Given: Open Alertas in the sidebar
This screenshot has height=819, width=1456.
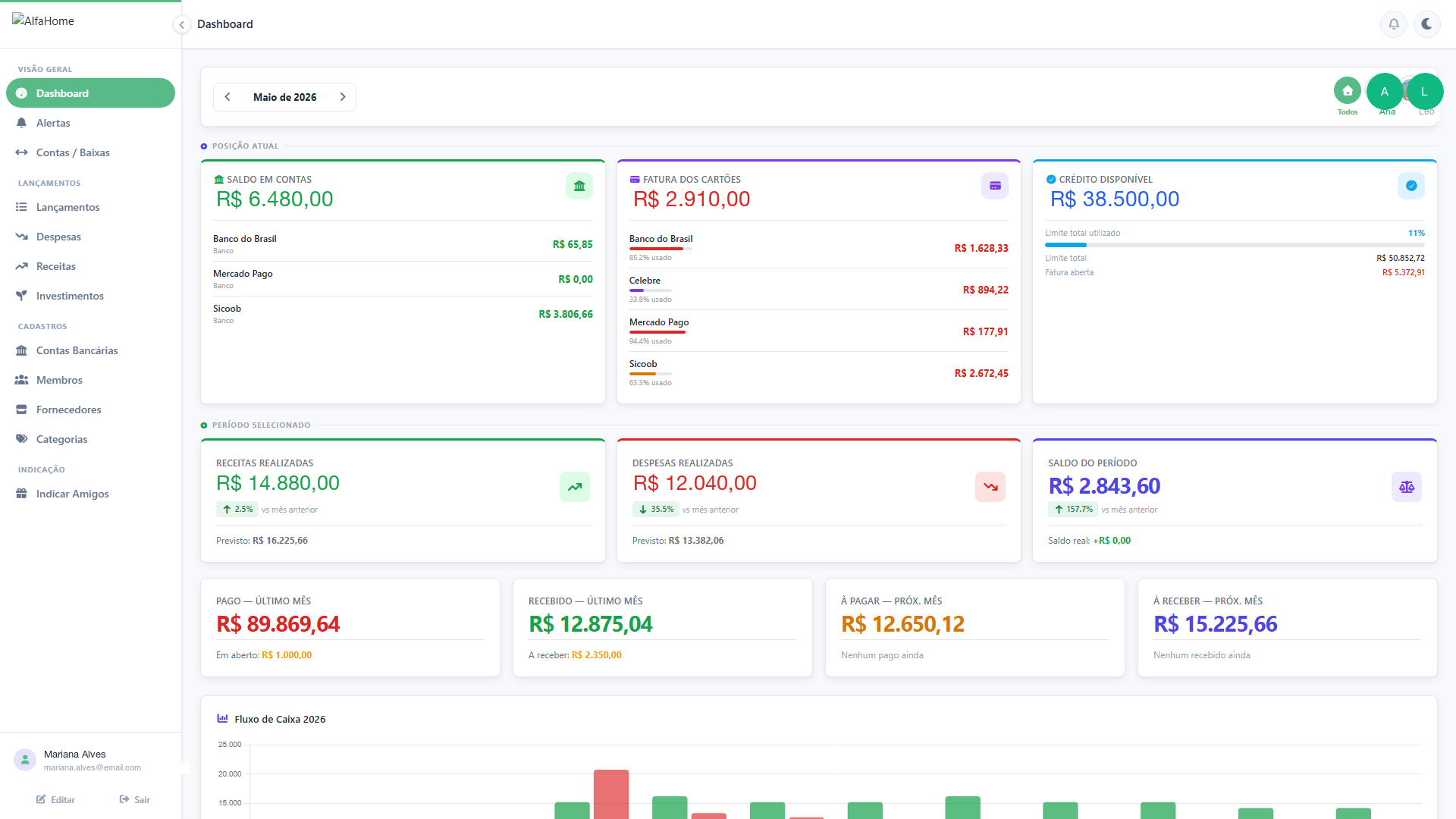Looking at the screenshot, I should pos(90,123).
